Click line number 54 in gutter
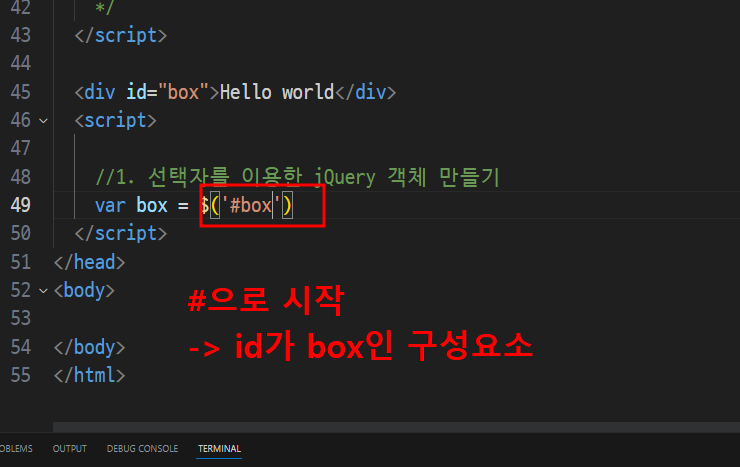 tap(21, 347)
